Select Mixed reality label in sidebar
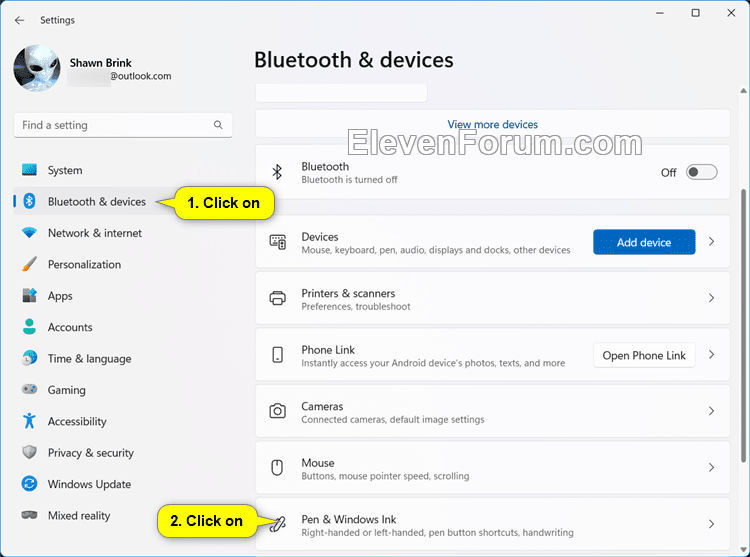This screenshot has height=557, width=750. click(79, 515)
